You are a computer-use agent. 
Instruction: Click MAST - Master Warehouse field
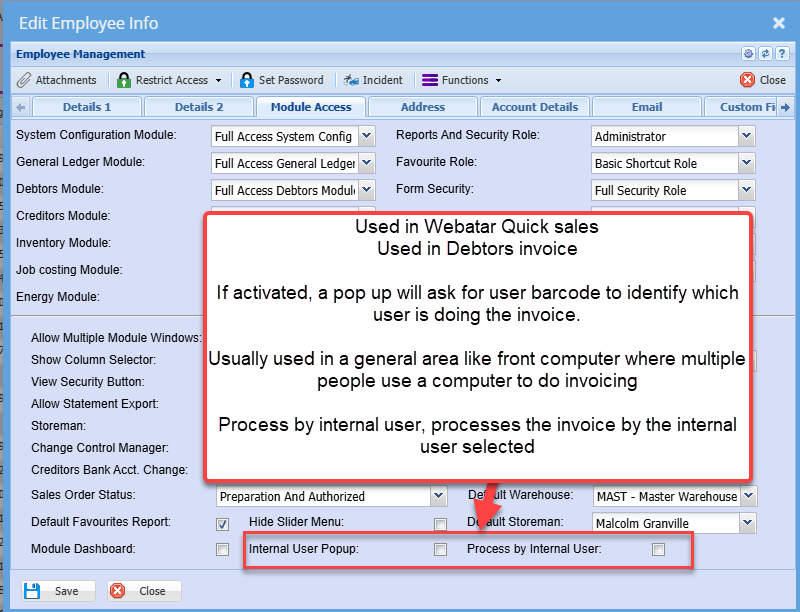[x=666, y=496]
